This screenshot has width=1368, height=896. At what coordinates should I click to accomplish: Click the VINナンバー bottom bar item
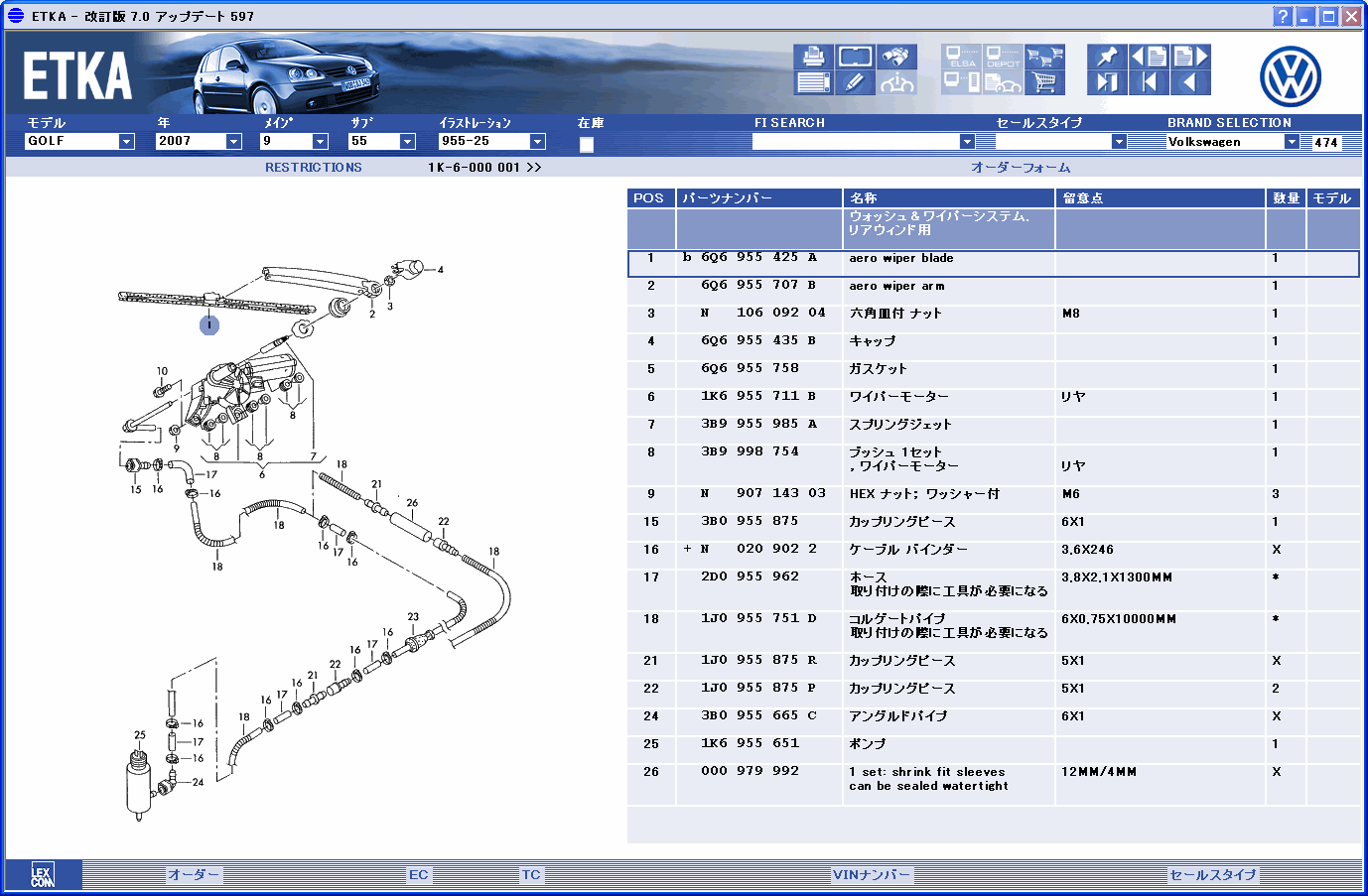pyautogui.click(x=871, y=875)
